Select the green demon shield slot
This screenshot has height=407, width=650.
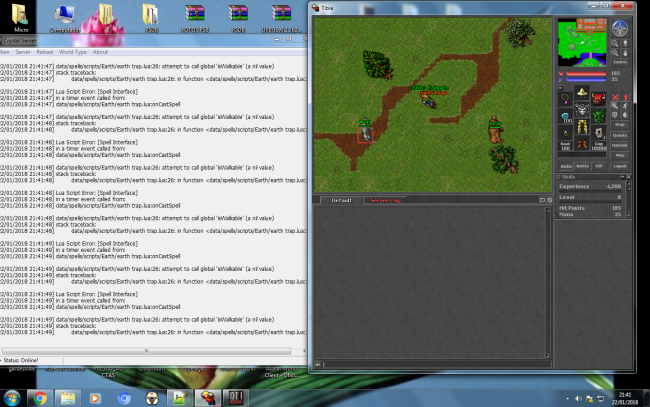tap(598, 116)
